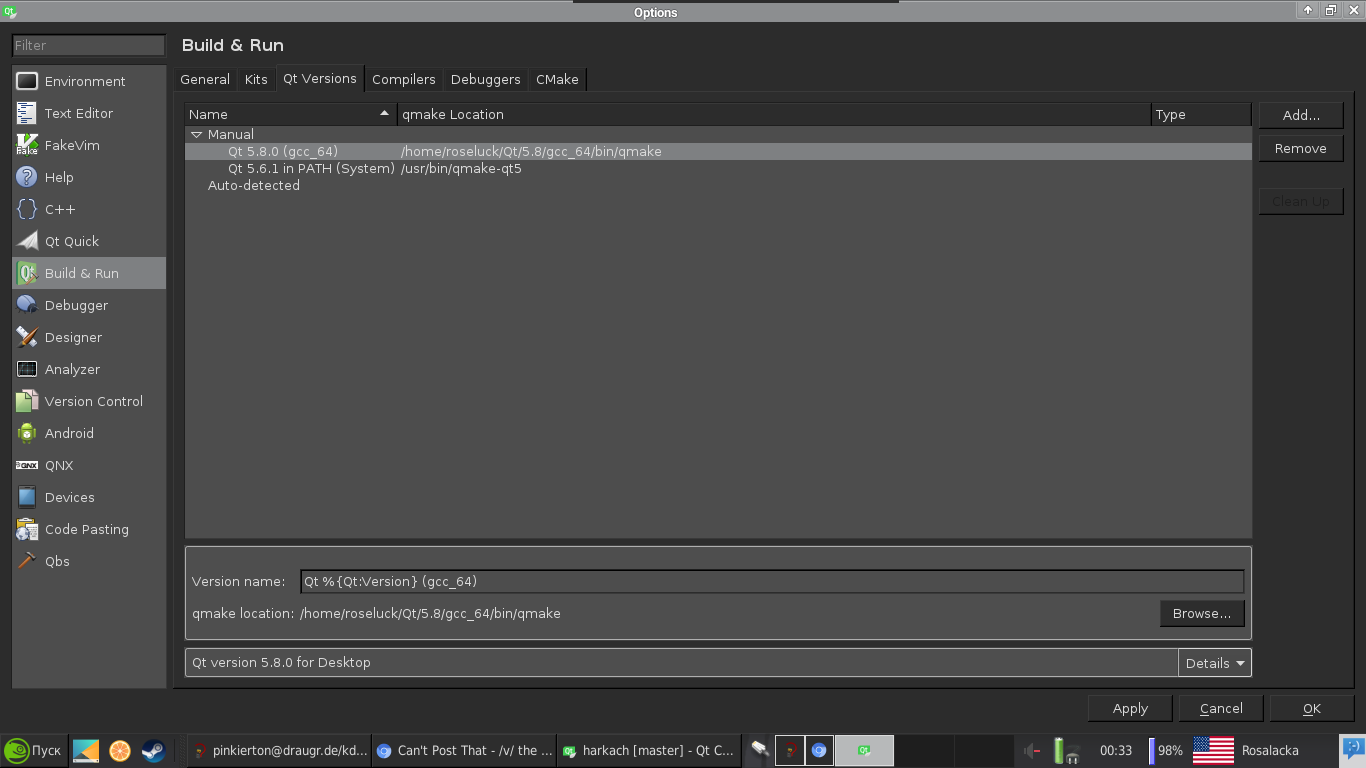The width and height of the screenshot is (1366, 768).
Task: Open the Пуск start menu button
Action: click(33, 750)
